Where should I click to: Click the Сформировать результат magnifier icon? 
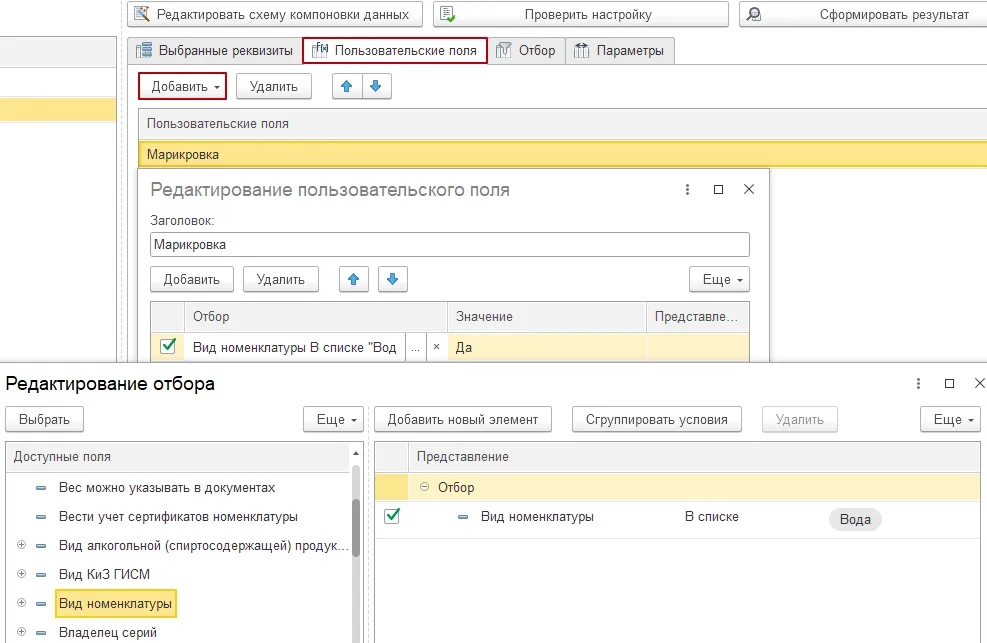pyautogui.click(x=753, y=14)
